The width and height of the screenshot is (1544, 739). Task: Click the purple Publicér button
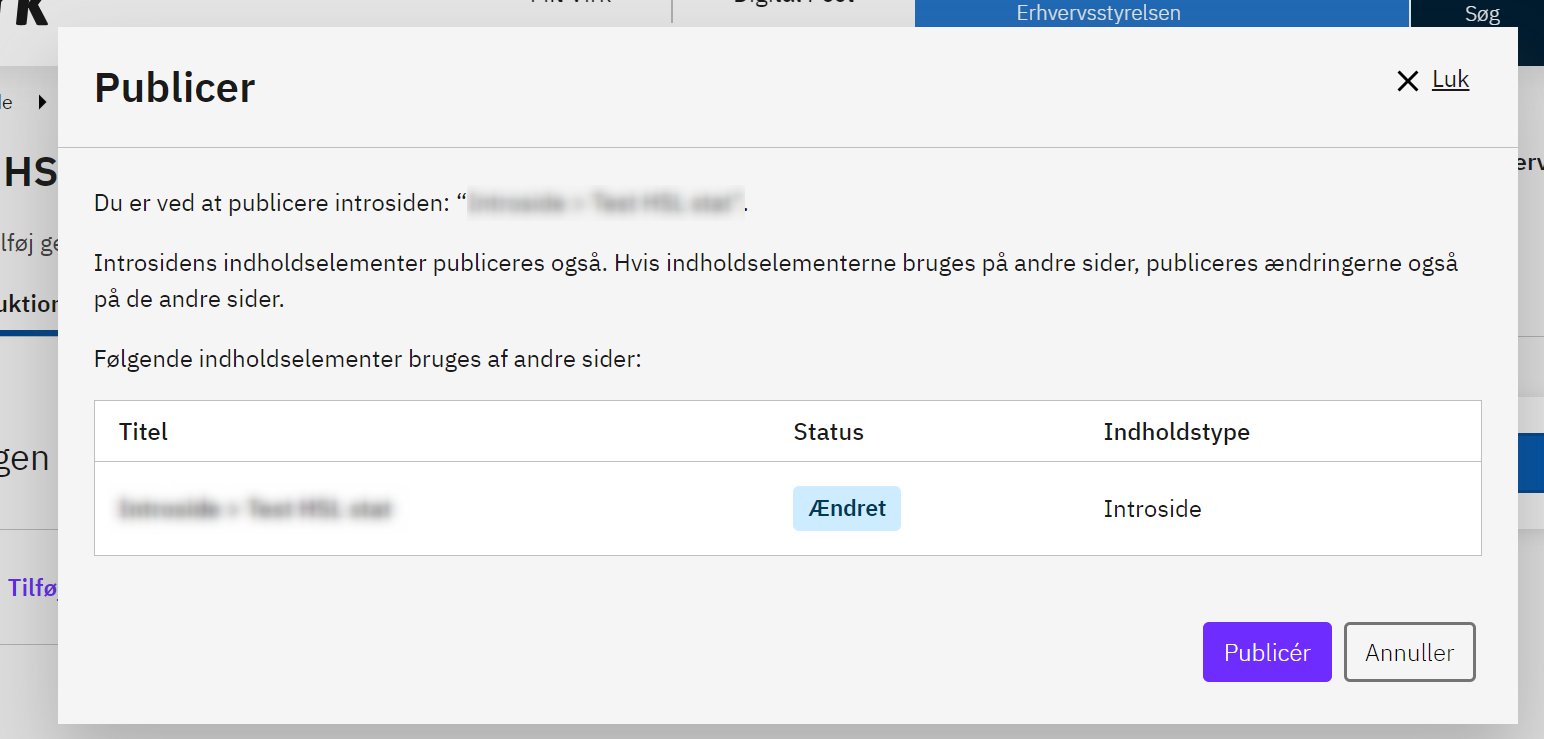coord(1267,652)
